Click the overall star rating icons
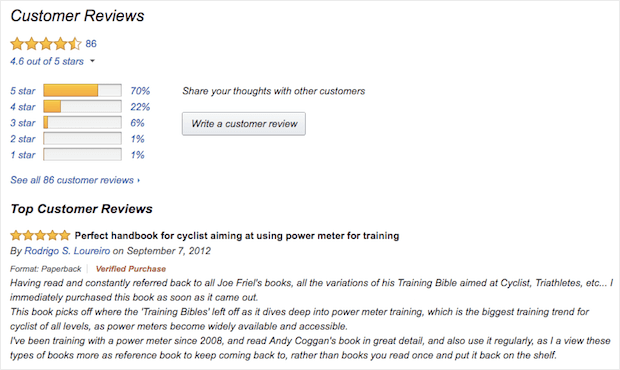This screenshot has height=370, width=620. coord(45,43)
